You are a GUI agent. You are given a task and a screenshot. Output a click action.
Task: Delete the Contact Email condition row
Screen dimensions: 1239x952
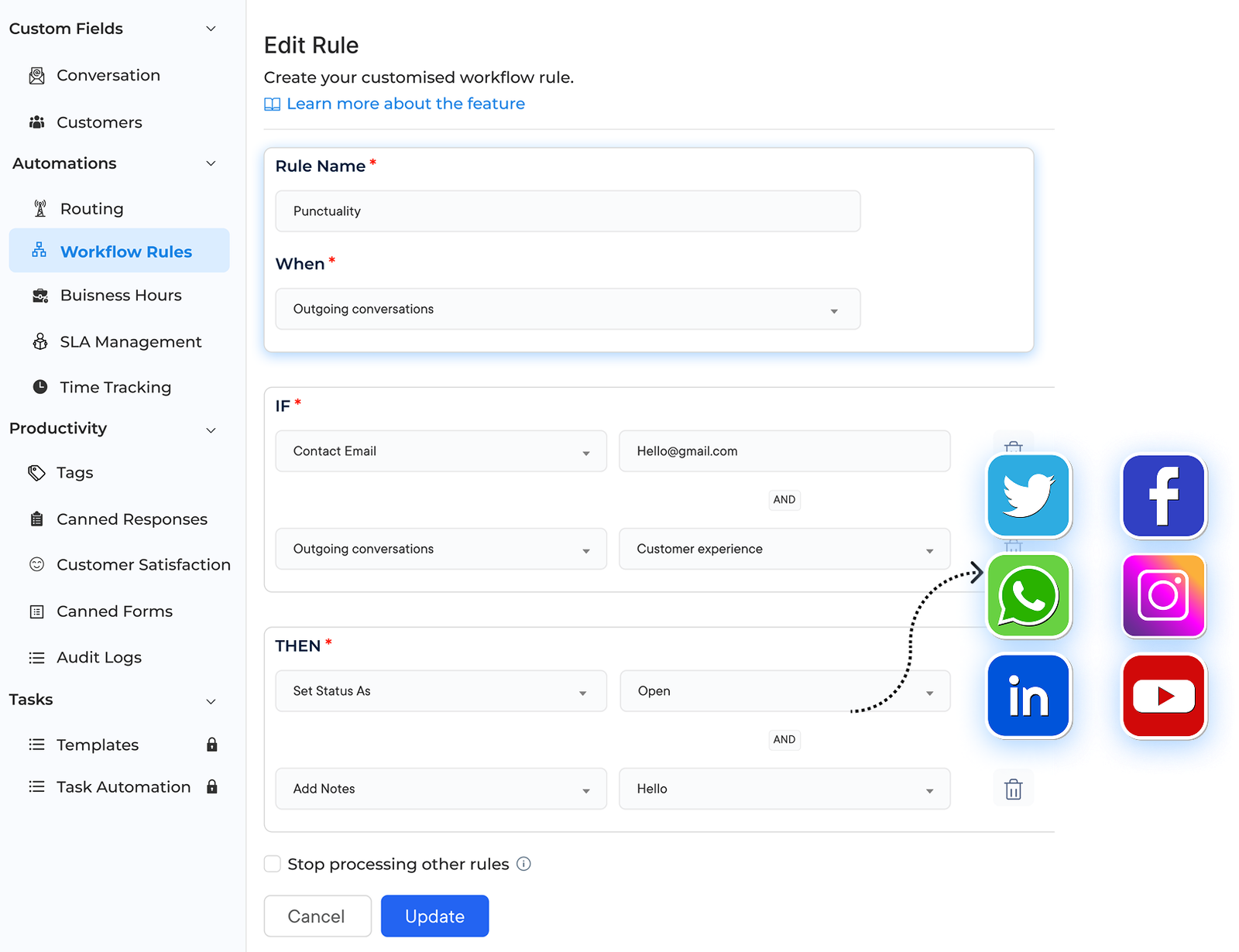pos(1013,445)
